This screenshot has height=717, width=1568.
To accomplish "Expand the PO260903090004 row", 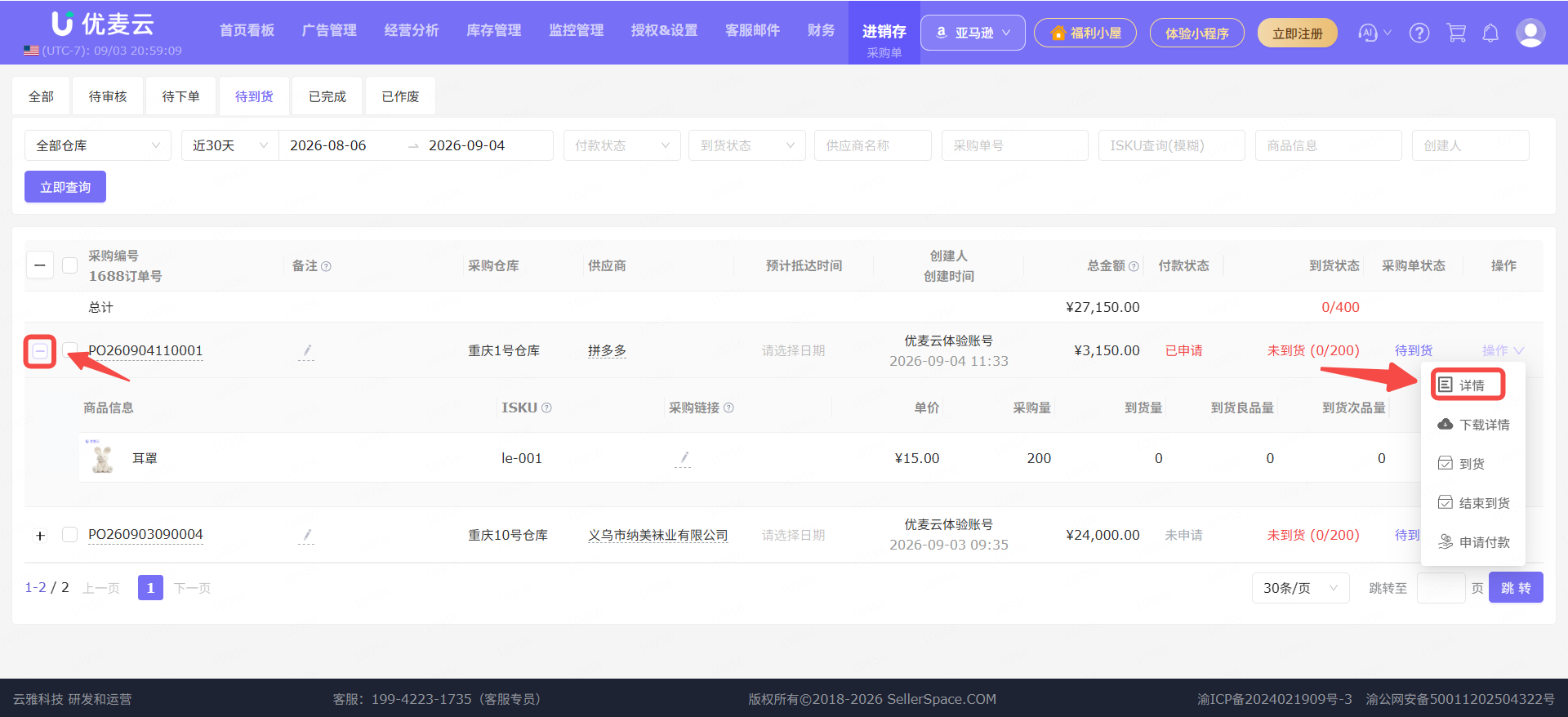I will pos(40,536).
